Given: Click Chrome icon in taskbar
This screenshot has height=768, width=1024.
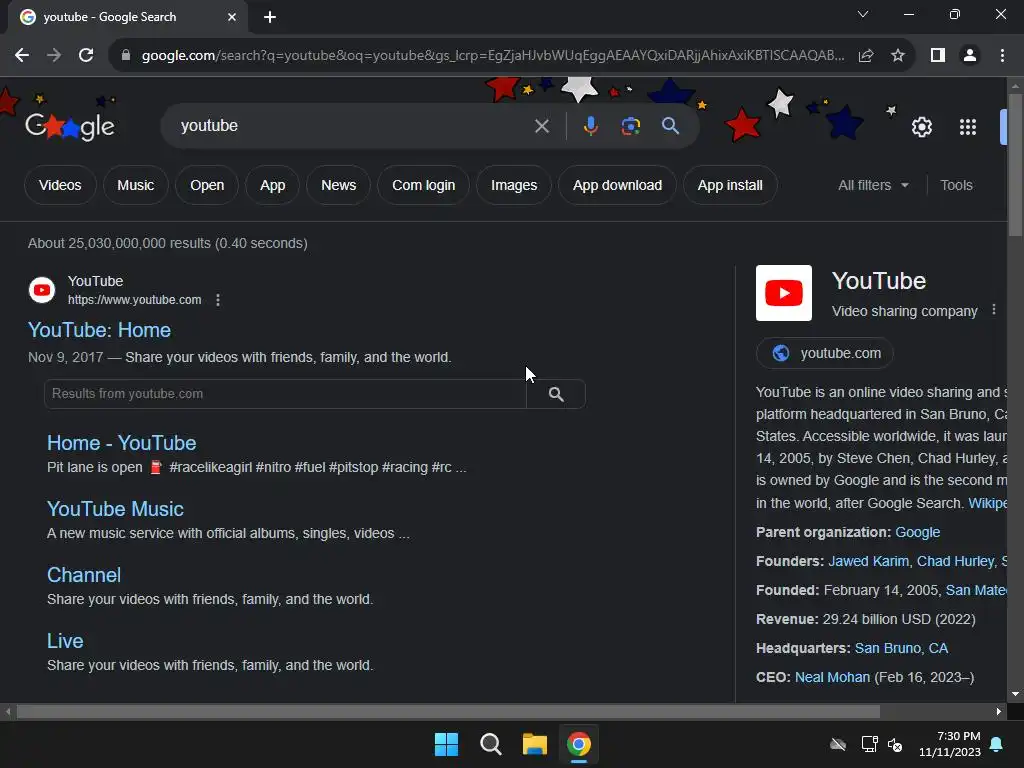Looking at the screenshot, I should 579,744.
